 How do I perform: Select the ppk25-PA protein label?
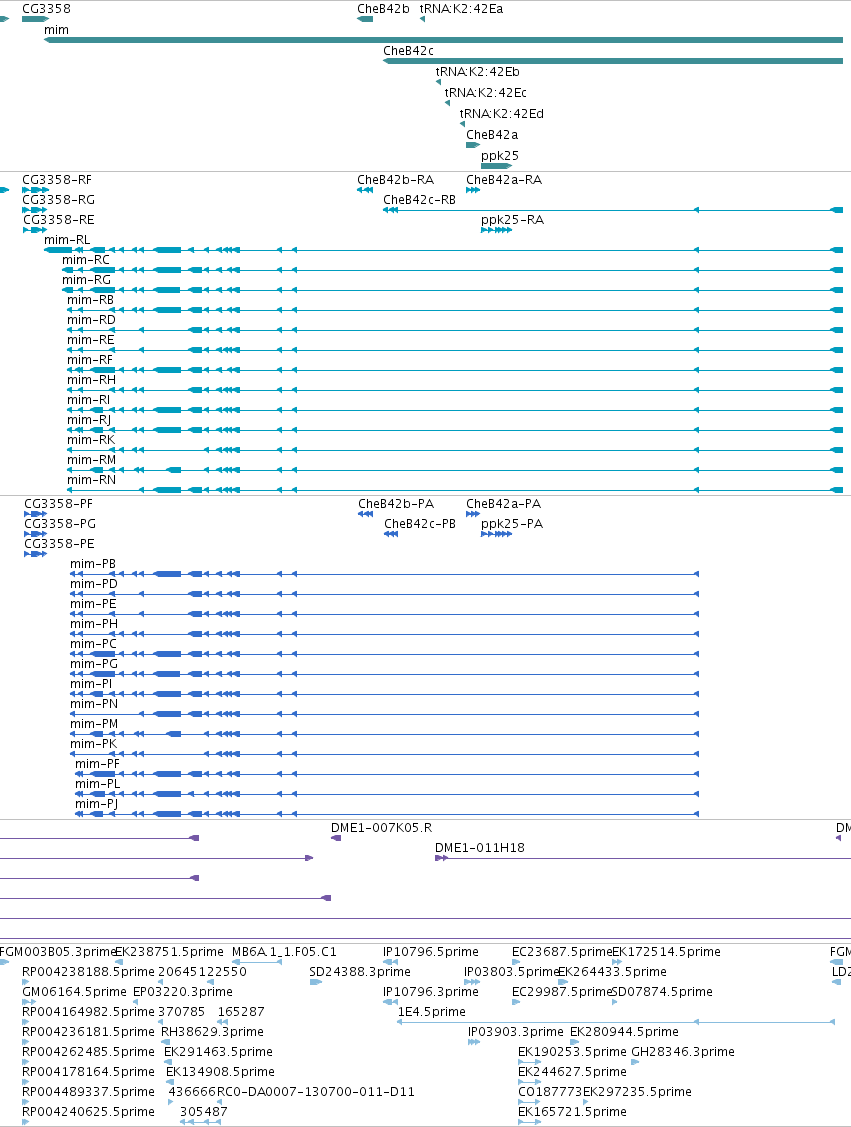(512, 524)
